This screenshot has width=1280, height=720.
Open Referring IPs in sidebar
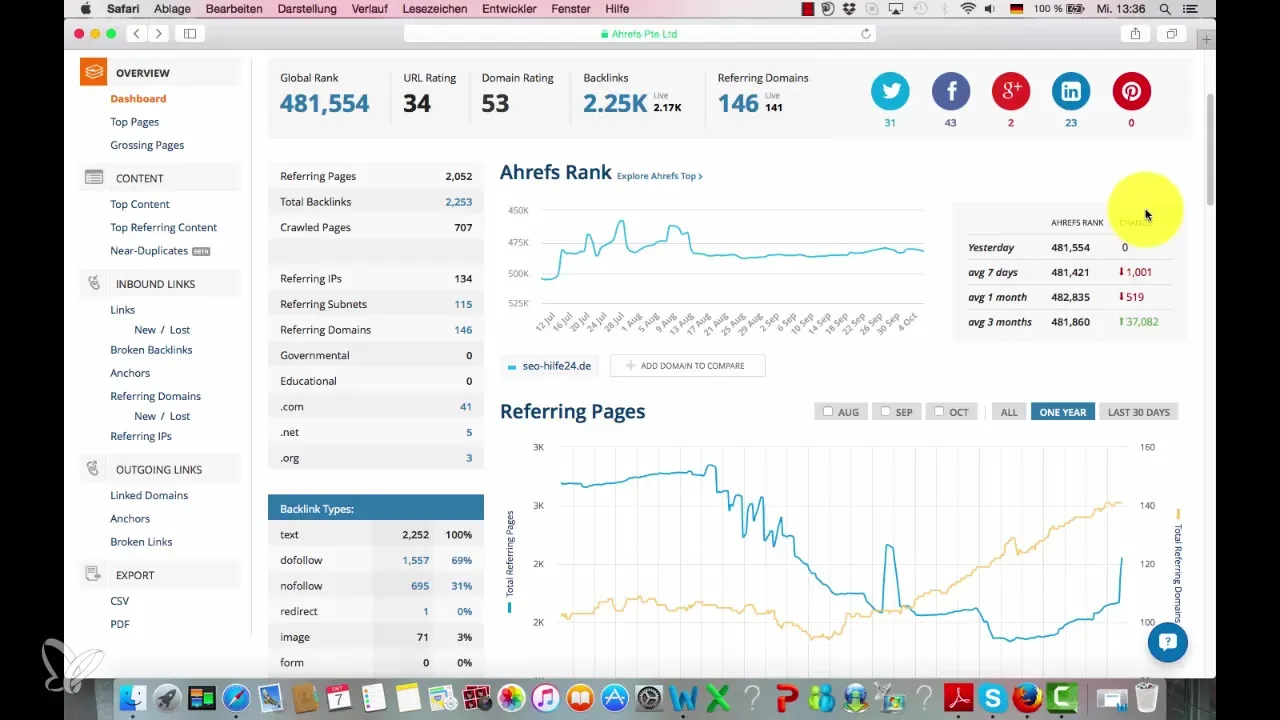pos(141,436)
